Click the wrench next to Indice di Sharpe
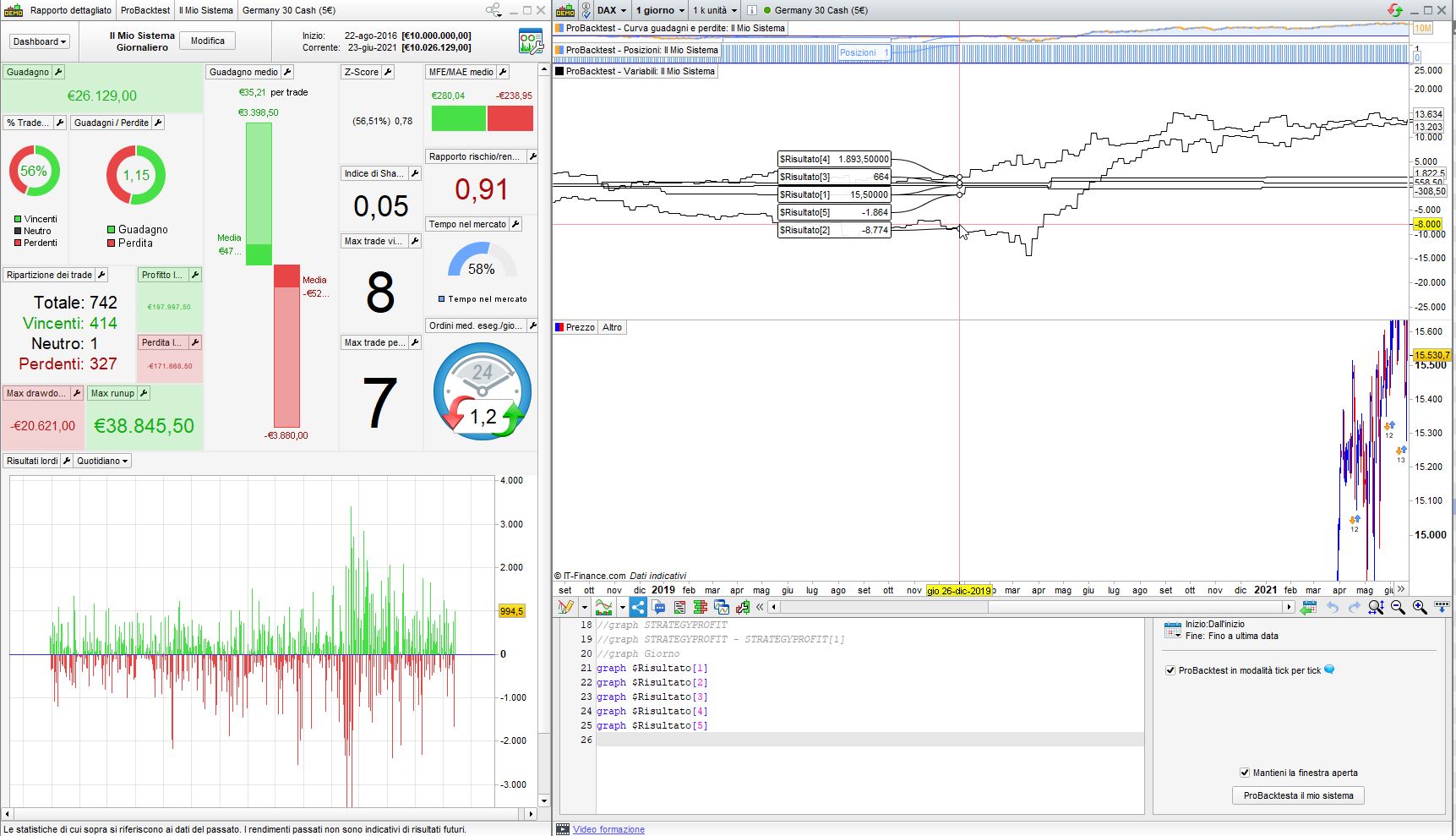The width and height of the screenshot is (1456, 836). click(415, 173)
